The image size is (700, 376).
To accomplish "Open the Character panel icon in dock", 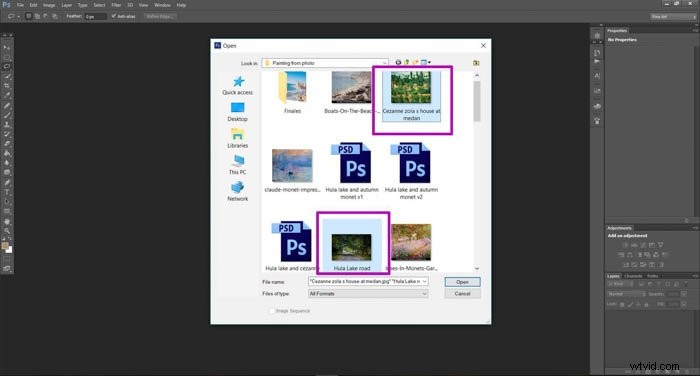I will 597,76.
